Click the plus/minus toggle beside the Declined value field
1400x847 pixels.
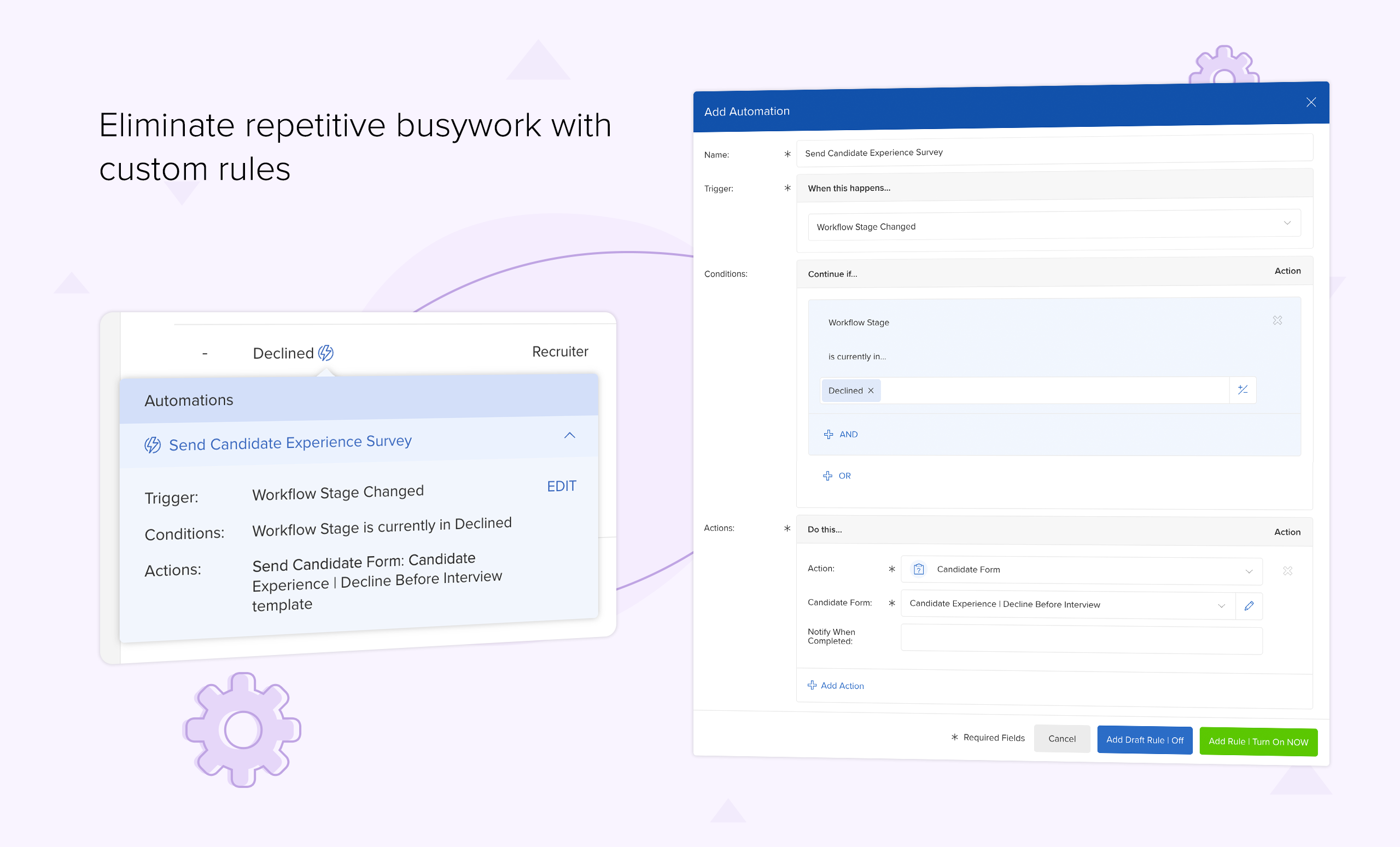1242,390
